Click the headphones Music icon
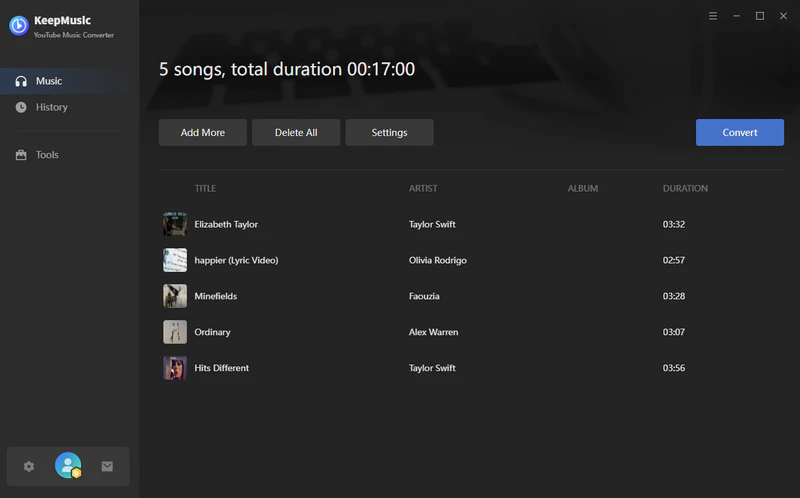 [21, 81]
